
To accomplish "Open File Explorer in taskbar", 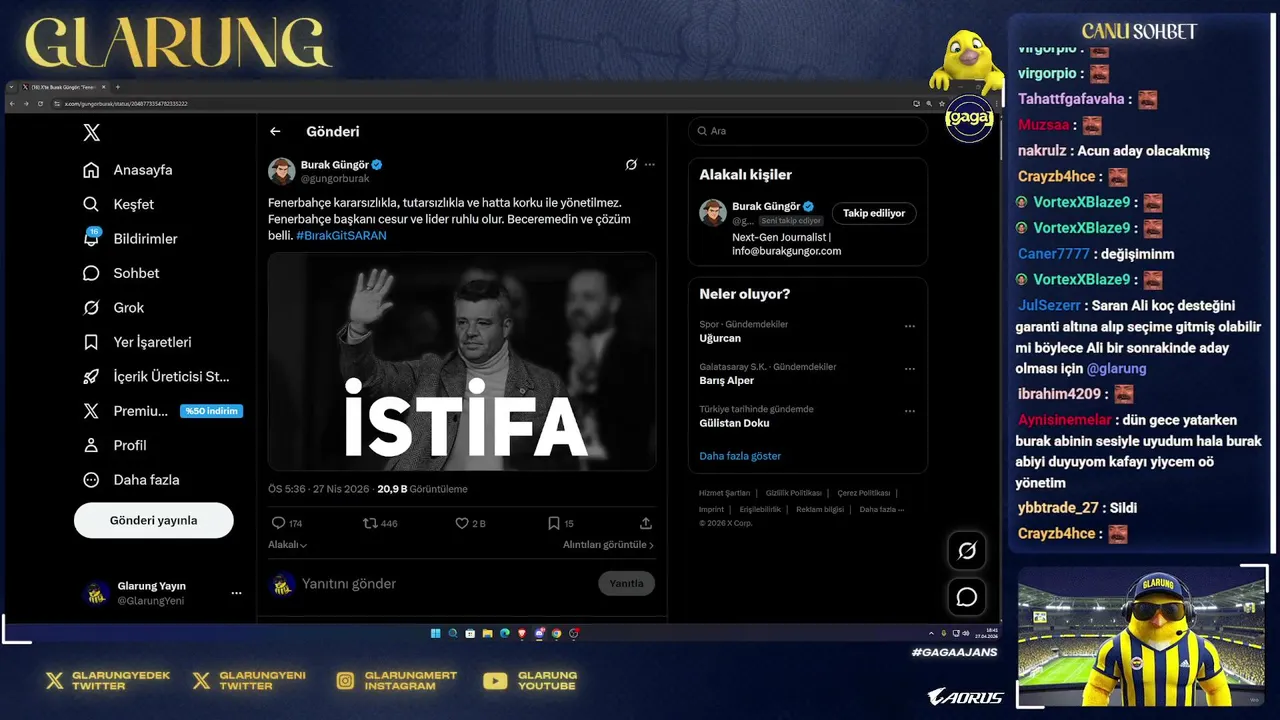I will 487,633.
